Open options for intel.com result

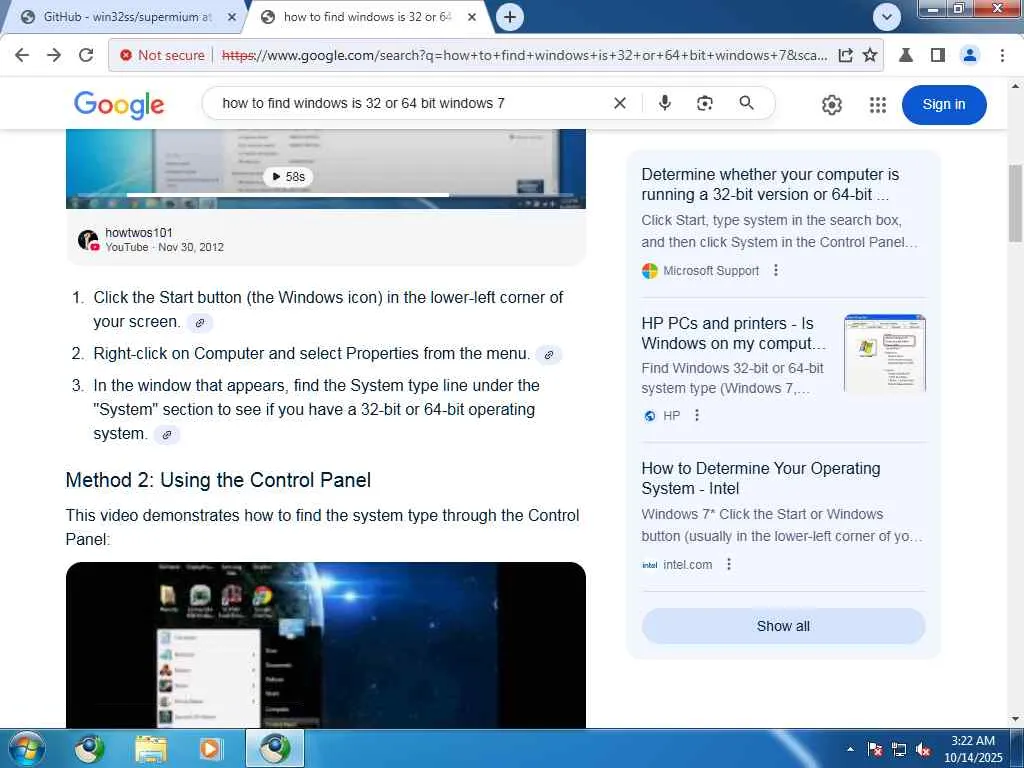click(x=729, y=564)
